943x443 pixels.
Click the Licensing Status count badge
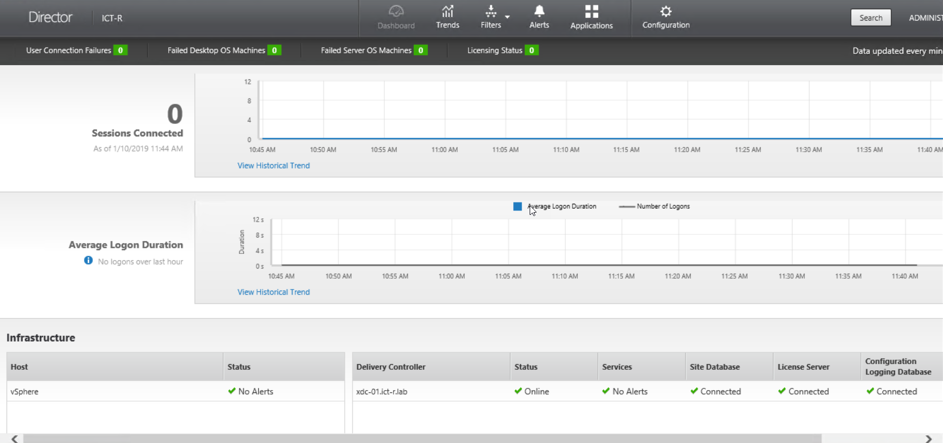(x=532, y=50)
